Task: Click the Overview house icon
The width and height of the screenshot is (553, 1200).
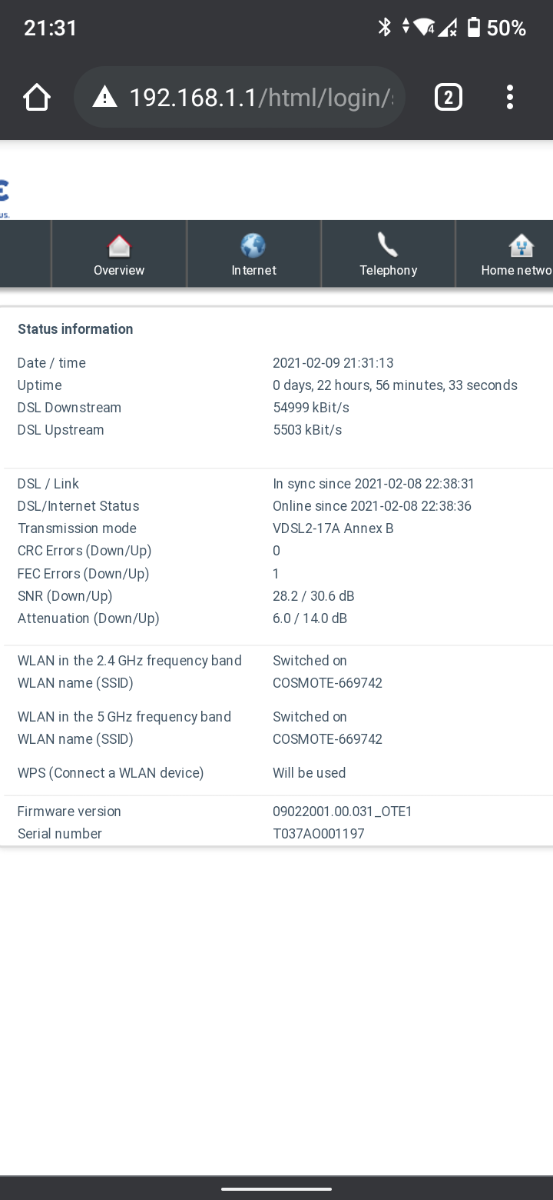Action: pyautogui.click(x=119, y=245)
